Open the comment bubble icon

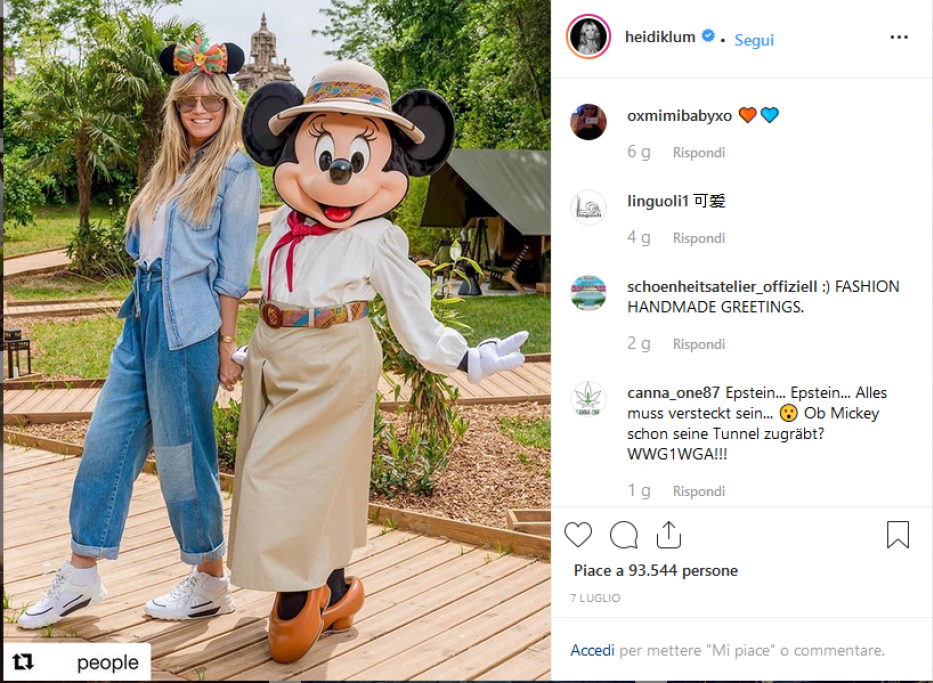point(624,534)
